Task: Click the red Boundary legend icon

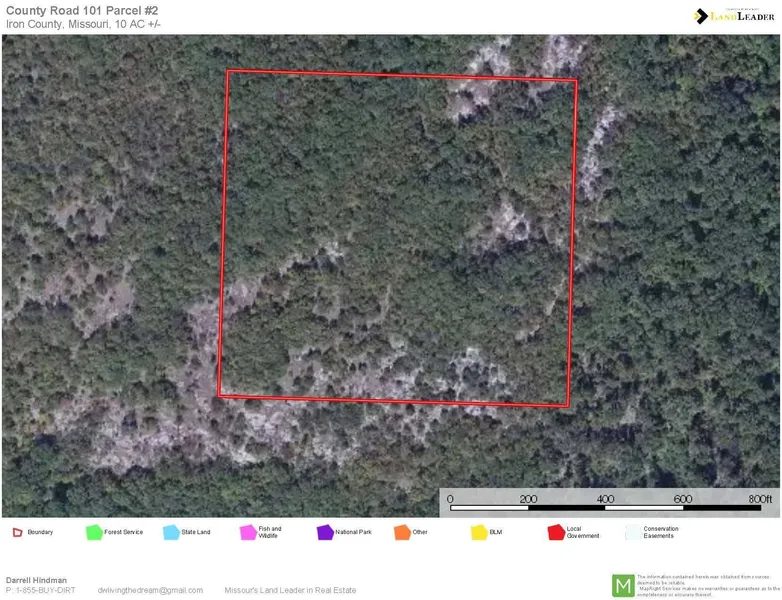Action: click(x=17, y=532)
